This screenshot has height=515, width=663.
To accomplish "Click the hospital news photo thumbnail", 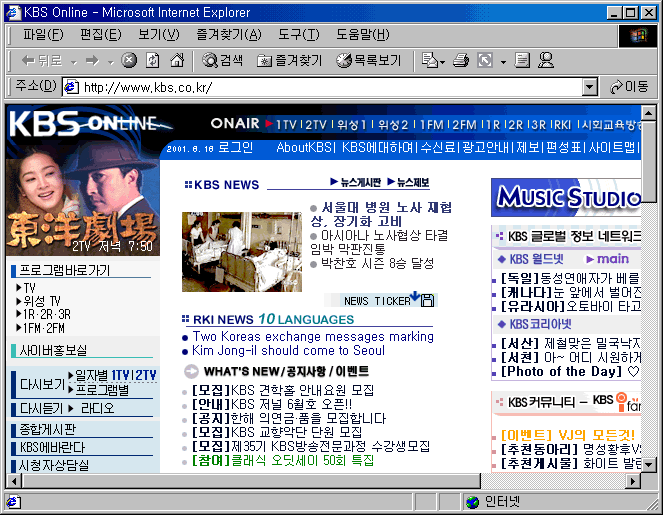I will (242, 252).
